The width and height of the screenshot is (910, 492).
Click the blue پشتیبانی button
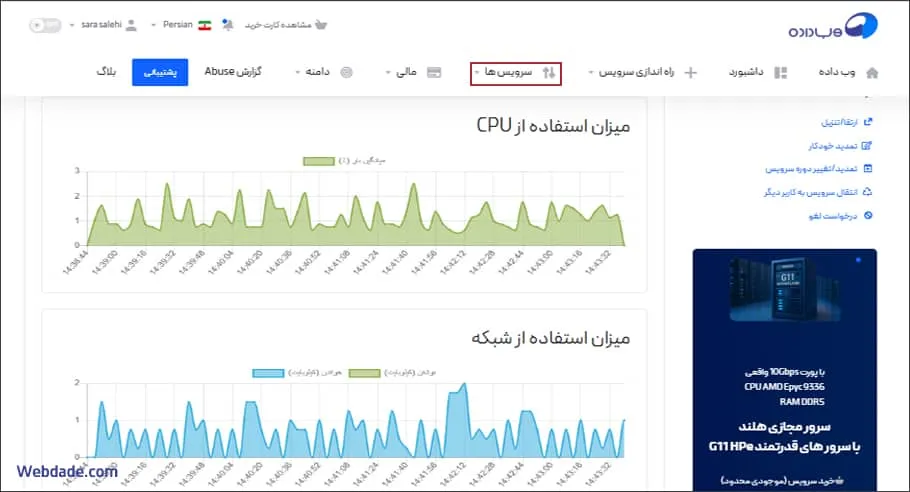(160, 73)
